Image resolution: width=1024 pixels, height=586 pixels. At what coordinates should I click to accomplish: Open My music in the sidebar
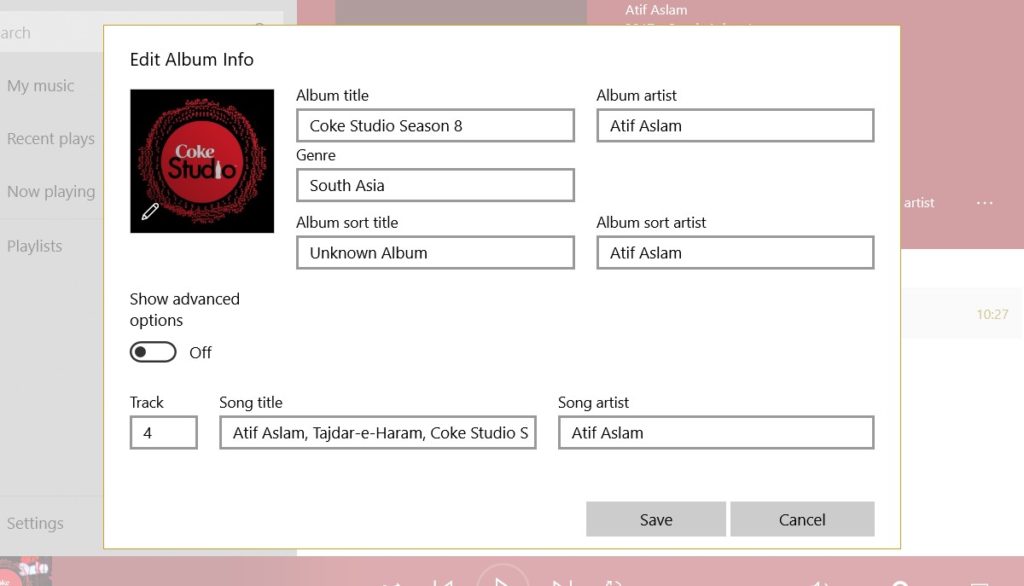click(x=41, y=85)
